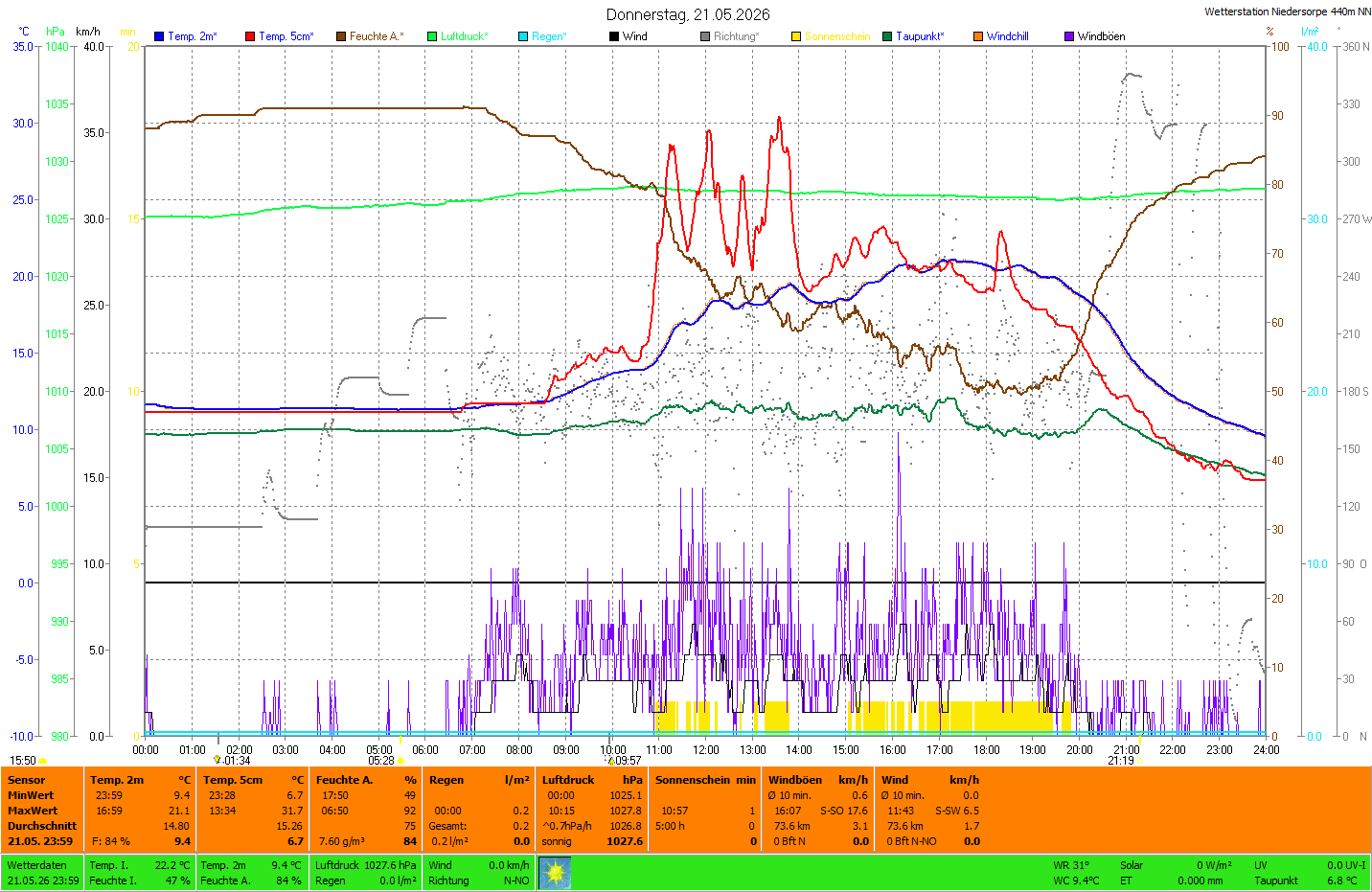Click the 'Luftdruck' column header in the orange table
Image resolution: width=1372 pixels, height=892 pixels.
coord(568,780)
